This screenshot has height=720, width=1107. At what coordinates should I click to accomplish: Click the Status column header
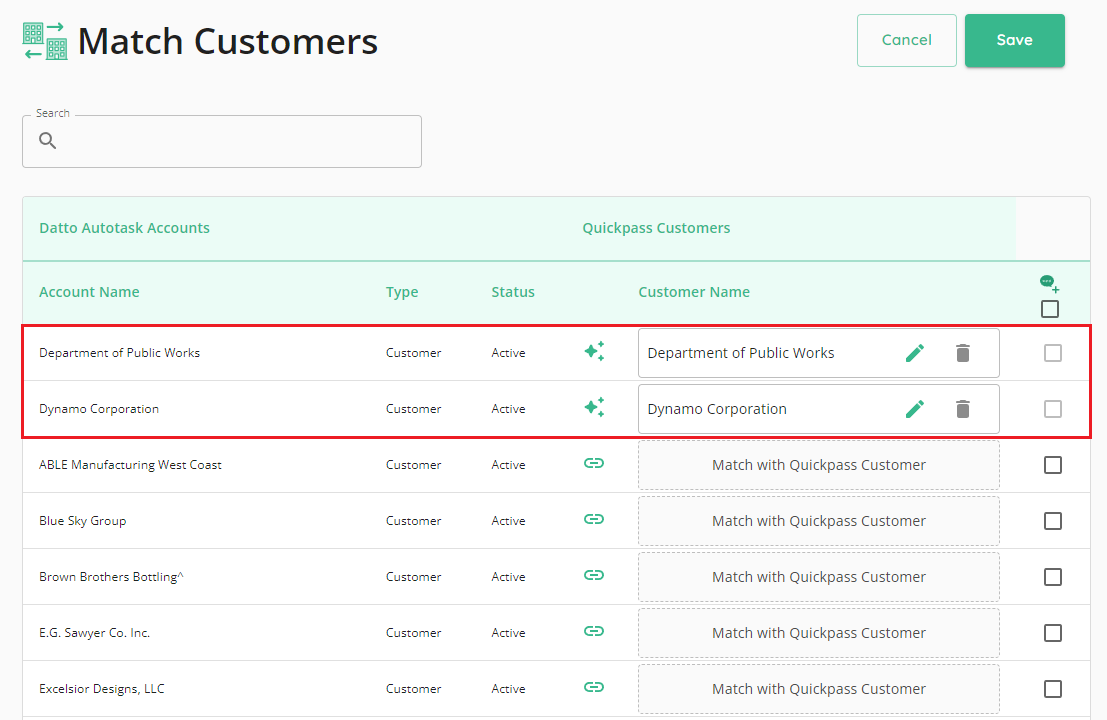(x=513, y=292)
